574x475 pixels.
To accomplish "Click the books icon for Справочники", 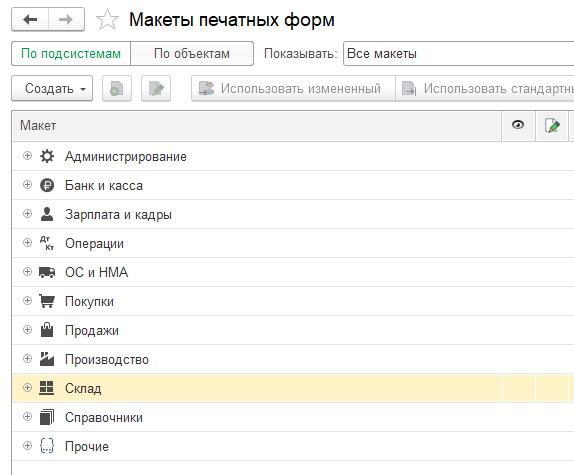I will tap(47, 417).
